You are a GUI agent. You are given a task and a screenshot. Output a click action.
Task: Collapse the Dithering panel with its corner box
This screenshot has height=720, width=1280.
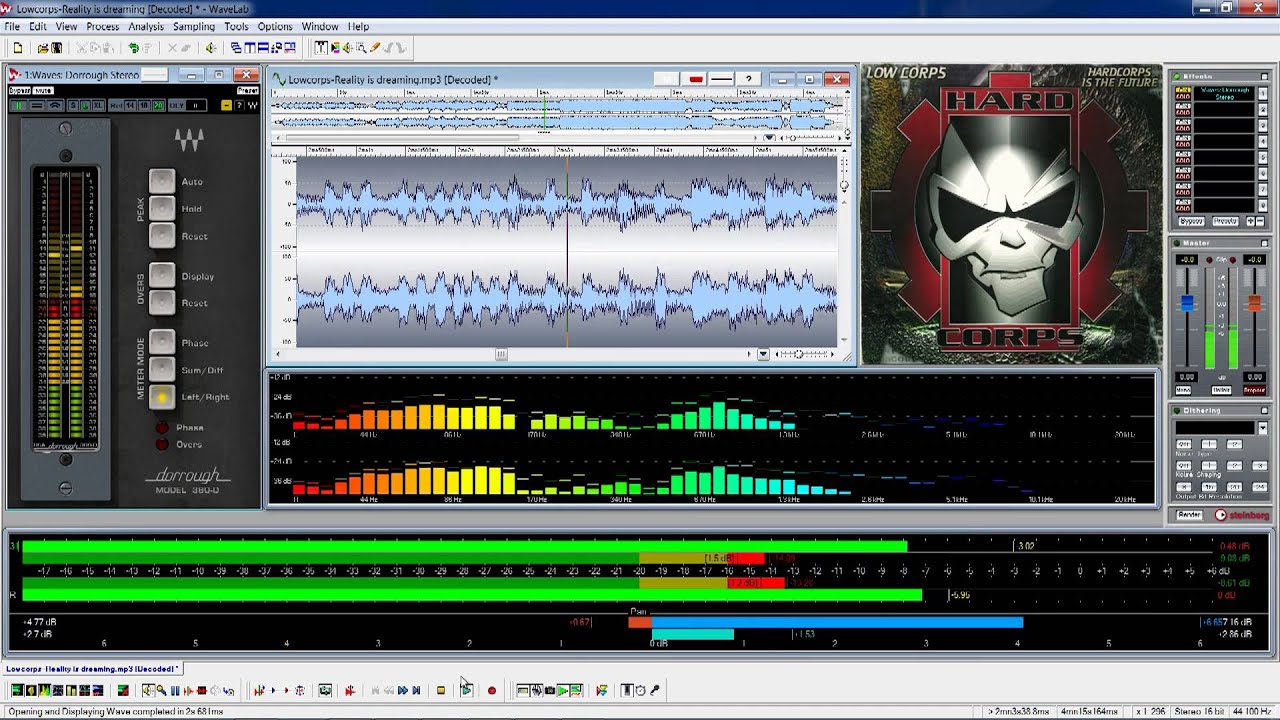(x=1264, y=410)
